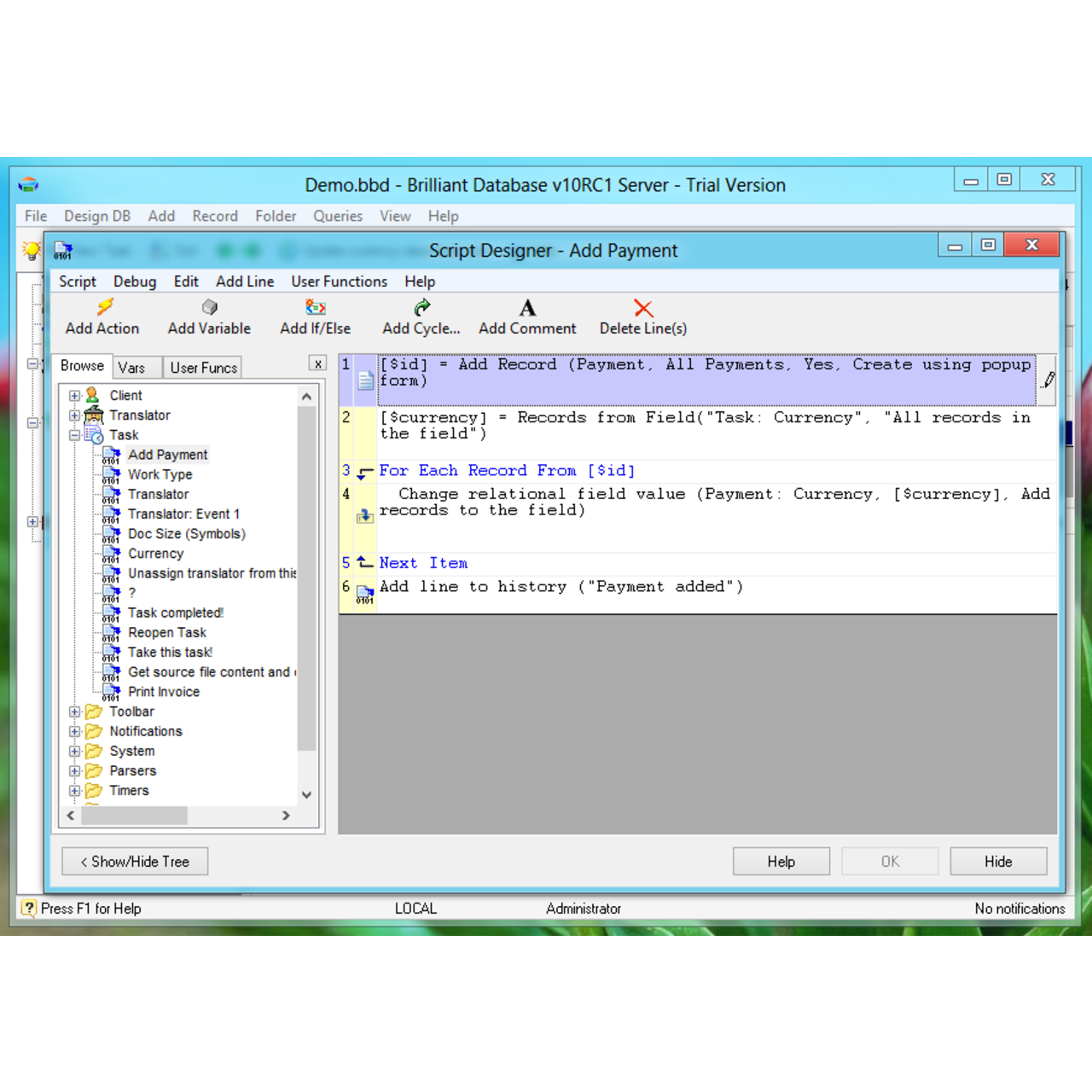Click the No notifications status bar entry
Viewport: 1092px width, 1092px height.
point(1019,909)
